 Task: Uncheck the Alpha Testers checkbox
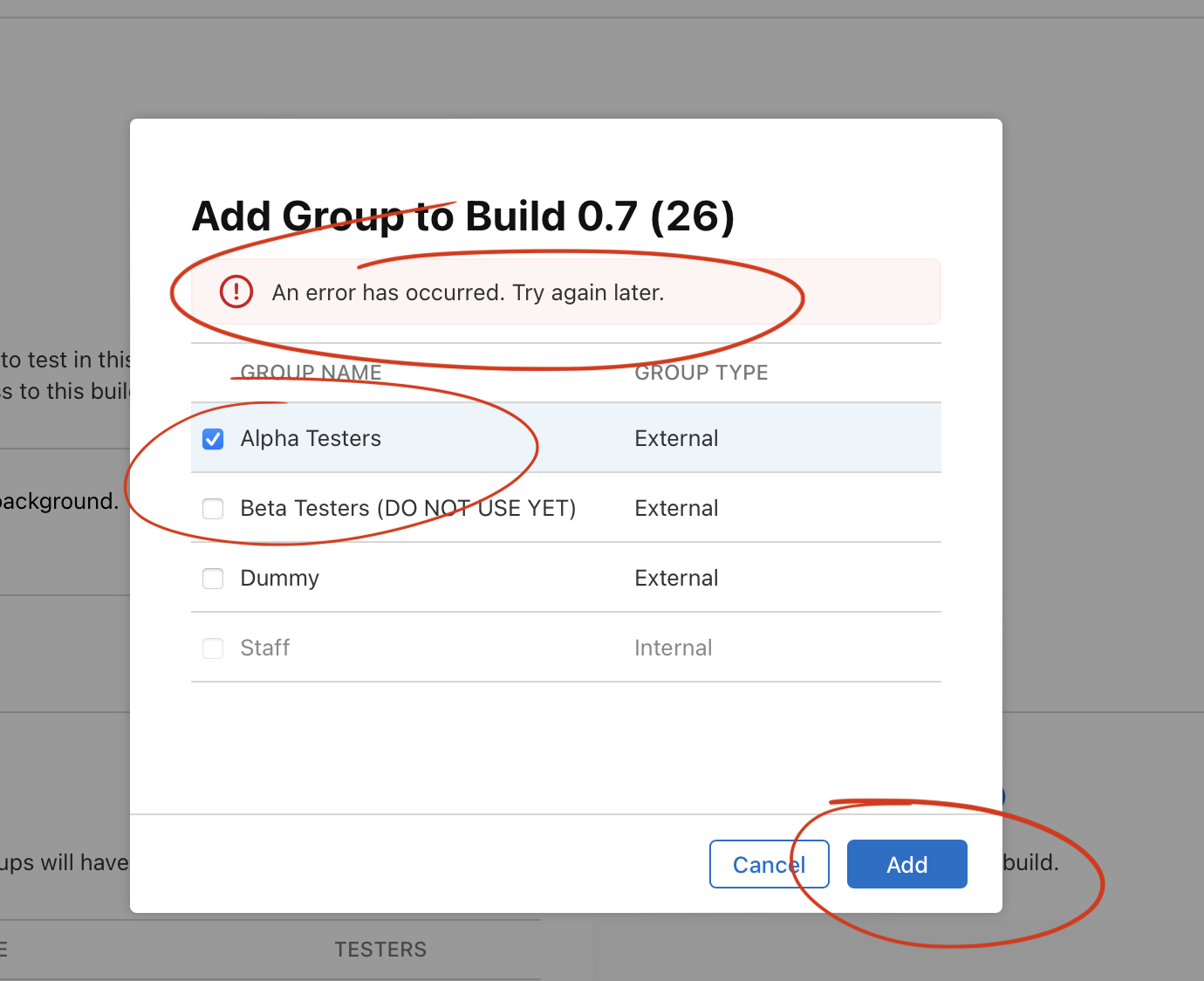(213, 439)
